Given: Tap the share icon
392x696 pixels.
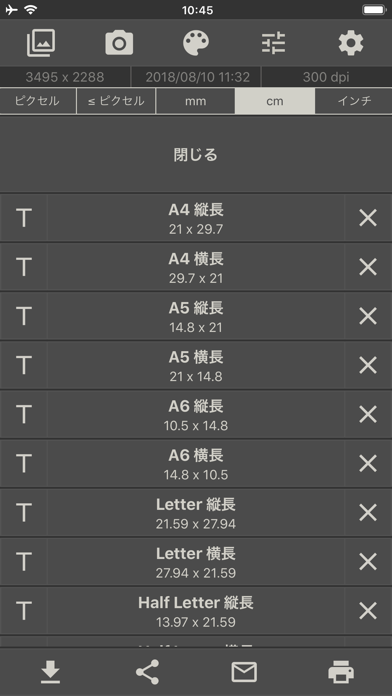Looking at the screenshot, I should (147, 672).
